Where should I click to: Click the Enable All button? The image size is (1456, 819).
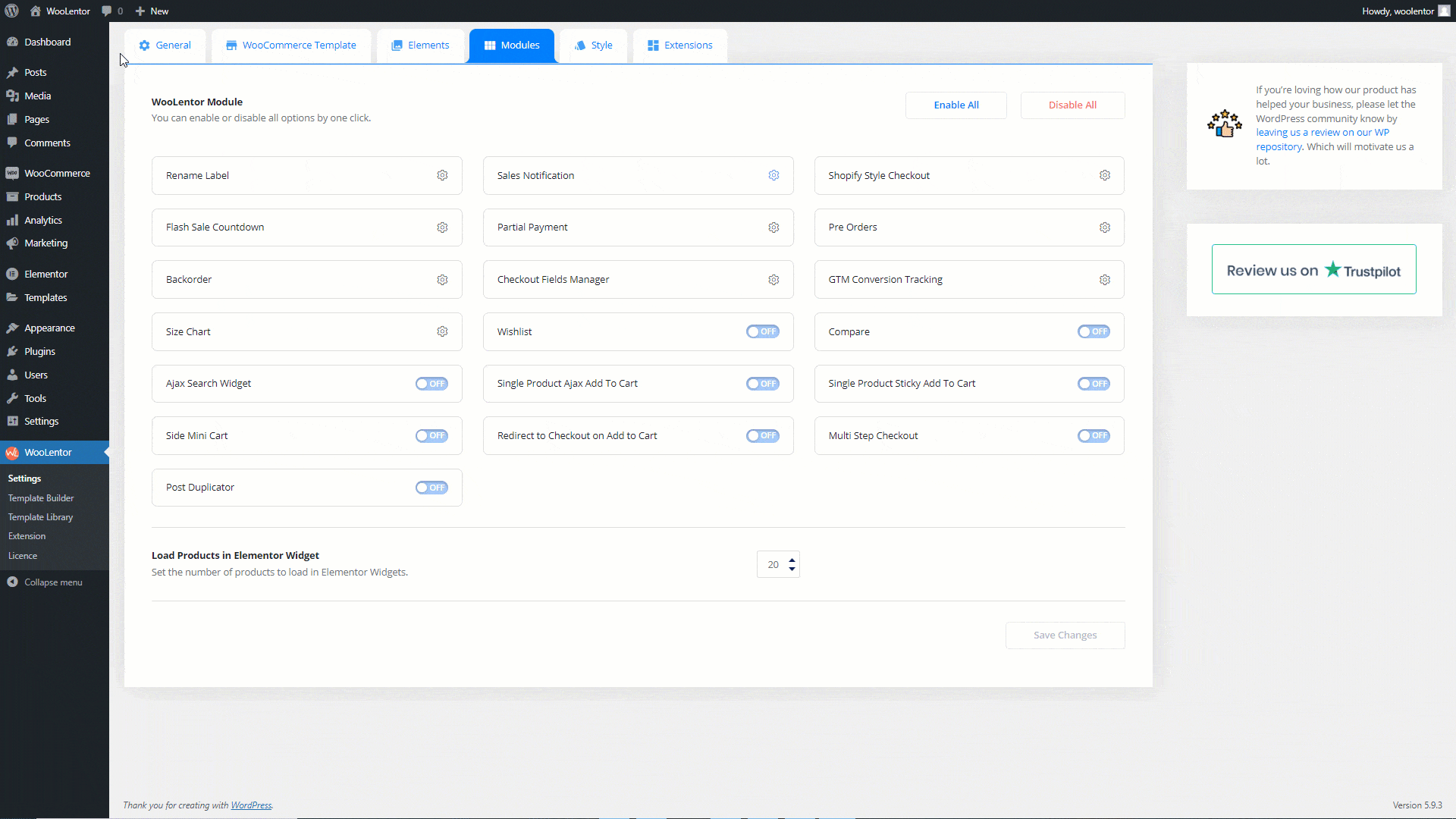pyautogui.click(x=955, y=105)
